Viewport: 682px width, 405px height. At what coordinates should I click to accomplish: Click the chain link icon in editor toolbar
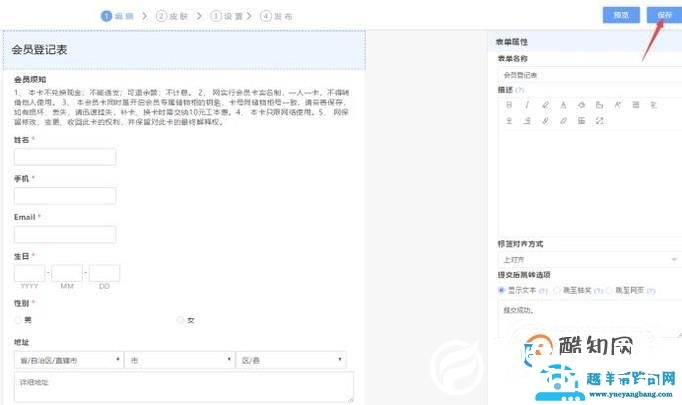click(x=545, y=121)
